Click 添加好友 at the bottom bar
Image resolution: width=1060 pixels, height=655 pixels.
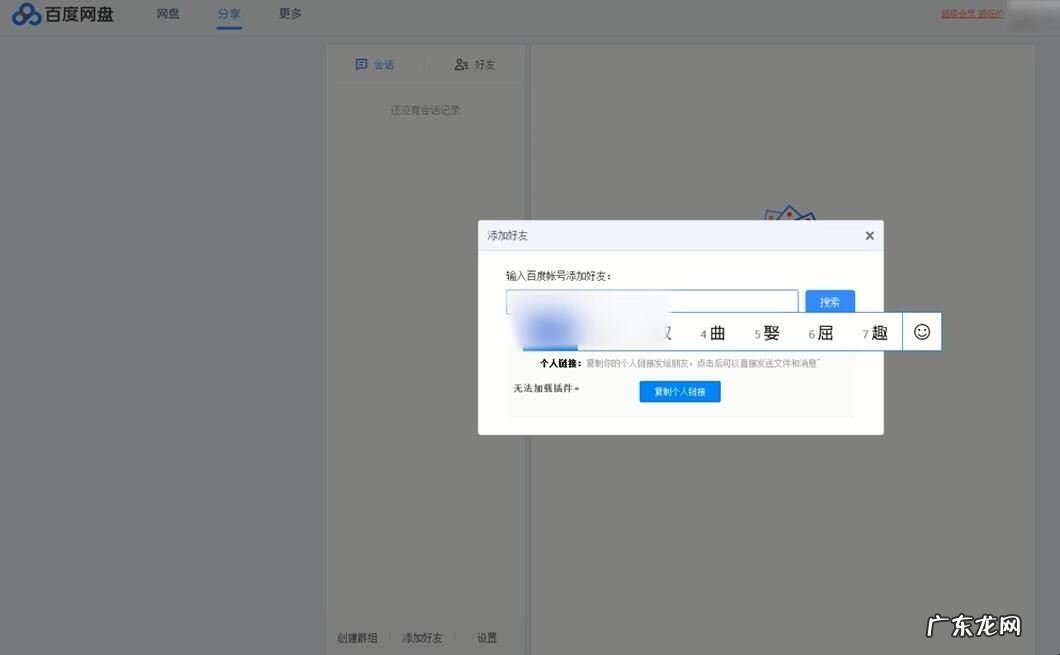421,637
